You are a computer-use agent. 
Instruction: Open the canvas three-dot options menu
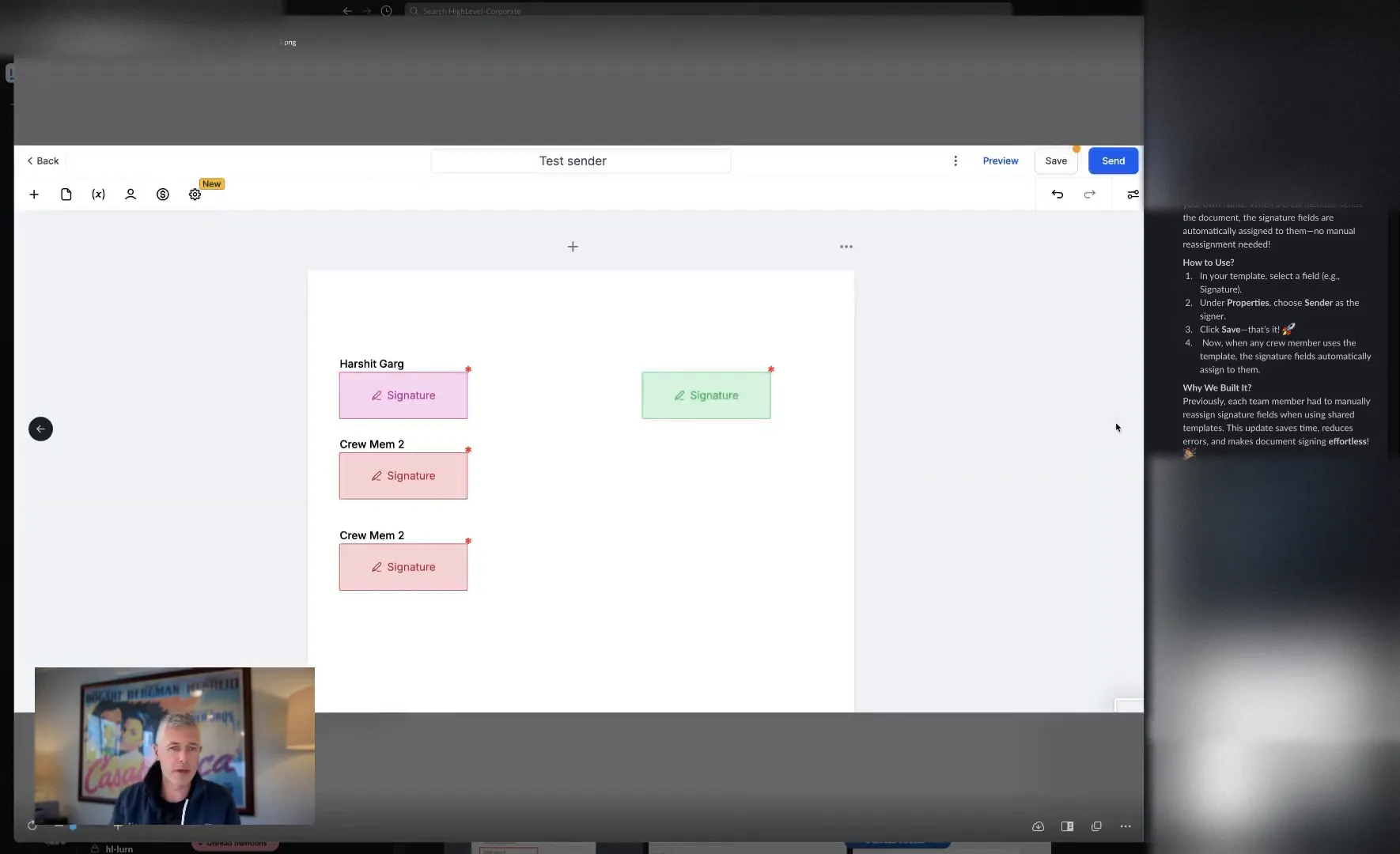tap(846, 247)
